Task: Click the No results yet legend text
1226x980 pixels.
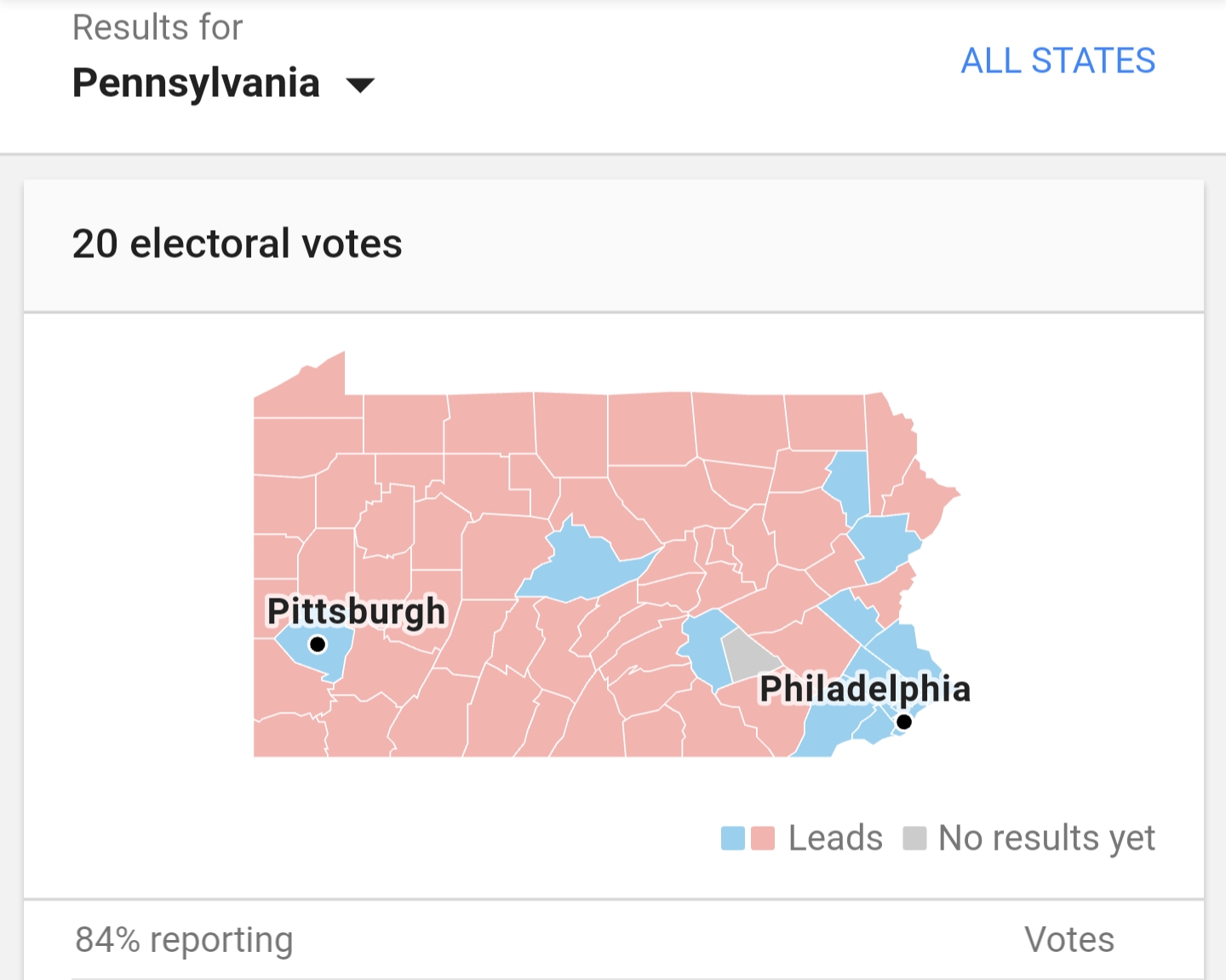Action: click(x=1046, y=838)
